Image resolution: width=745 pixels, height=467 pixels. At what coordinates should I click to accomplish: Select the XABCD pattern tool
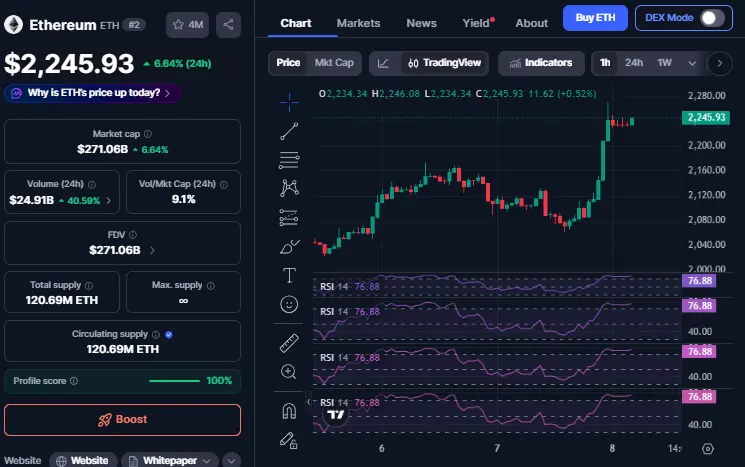point(289,188)
